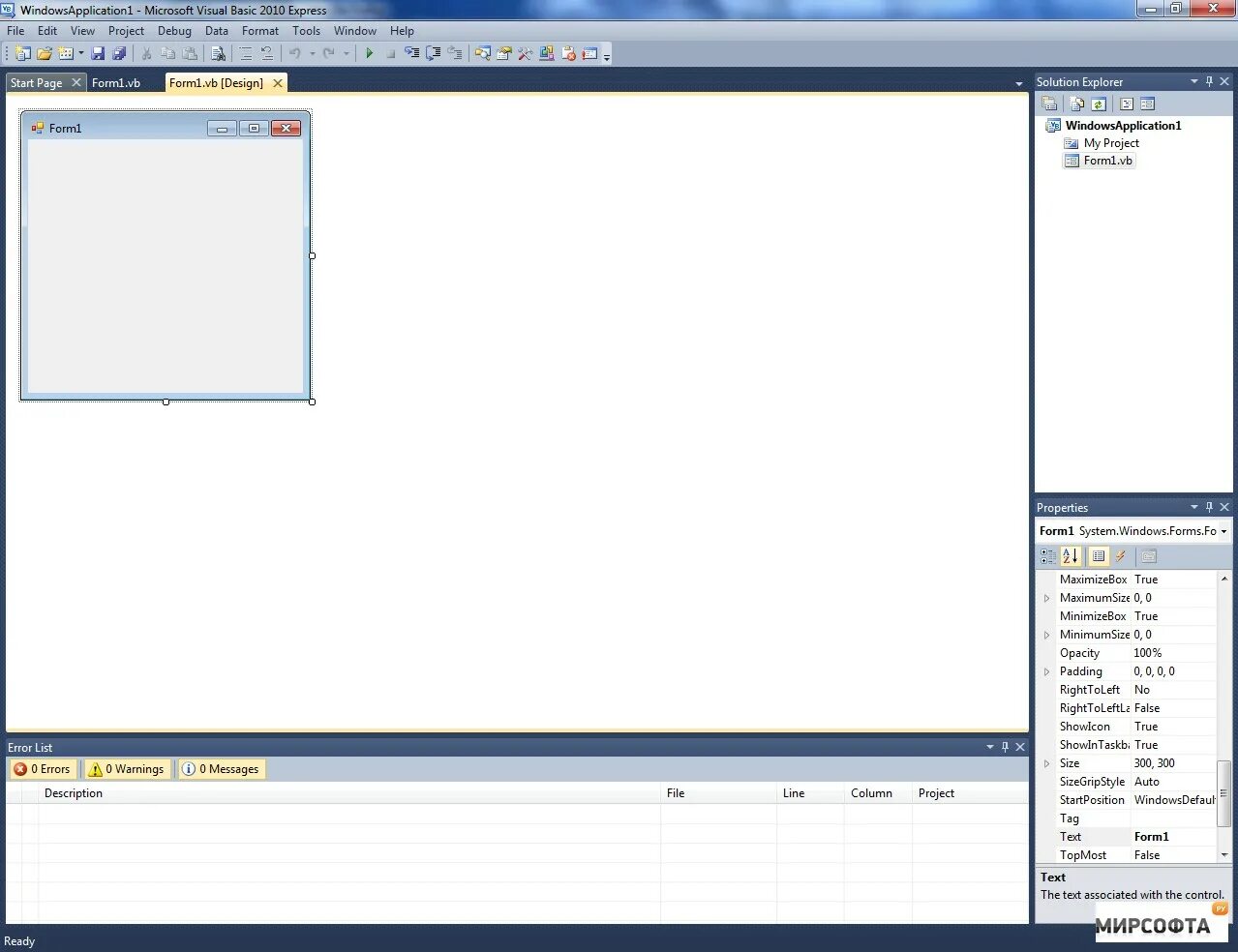This screenshot has height=952, width=1238.
Task: Click View Designer icon in Solution Explorer
Action: 1148,104
